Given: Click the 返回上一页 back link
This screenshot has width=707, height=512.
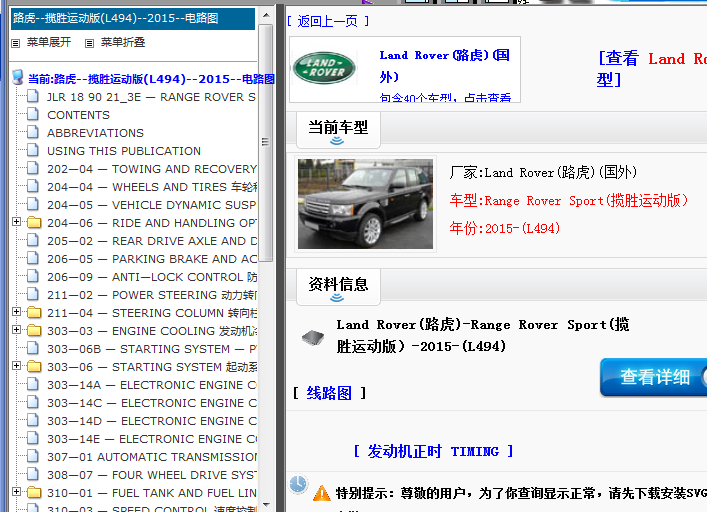Looking at the screenshot, I should pyautogui.click(x=328, y=21).
